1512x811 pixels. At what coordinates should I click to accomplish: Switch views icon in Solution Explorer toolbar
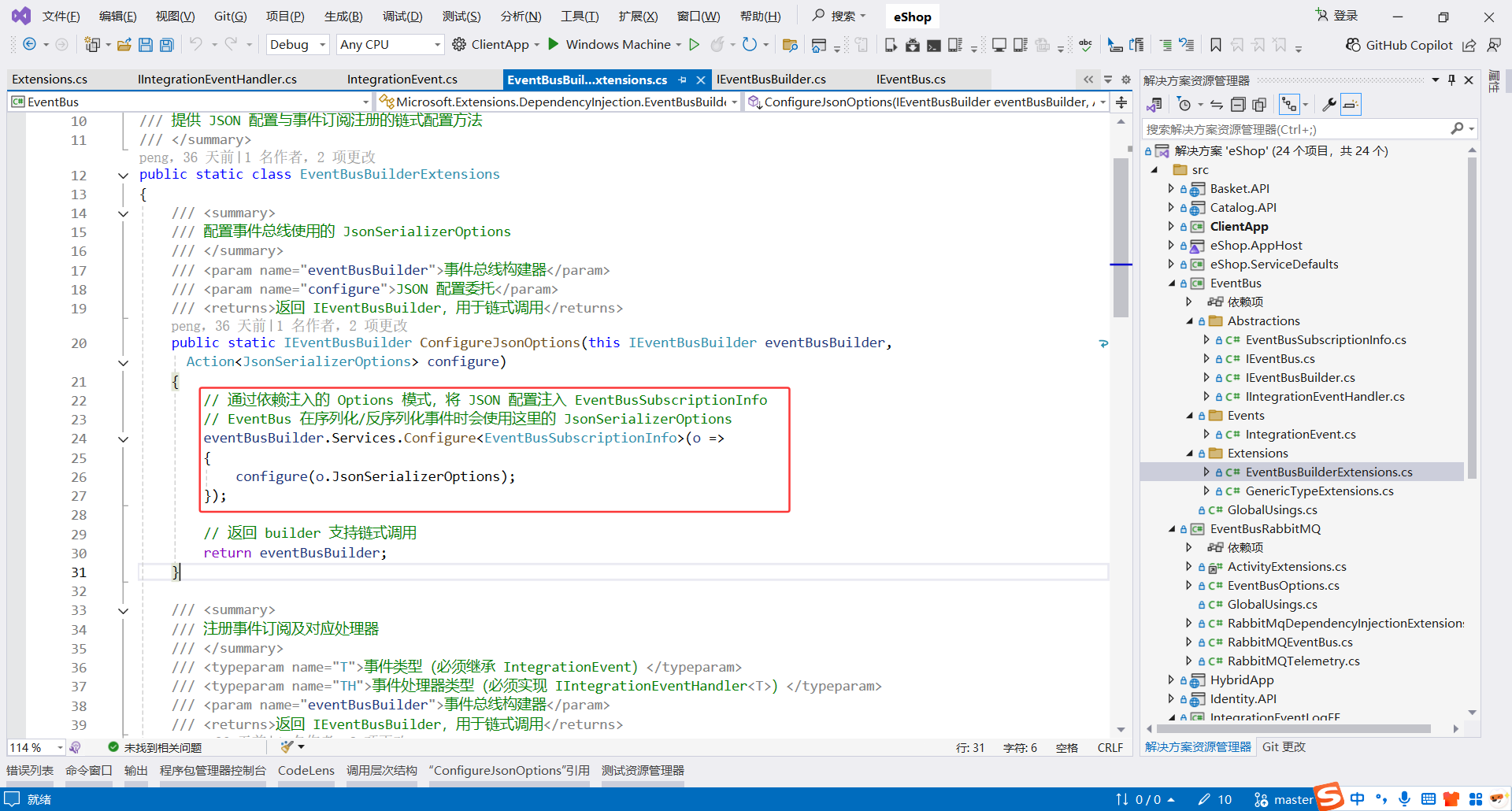coord(1155,105)
